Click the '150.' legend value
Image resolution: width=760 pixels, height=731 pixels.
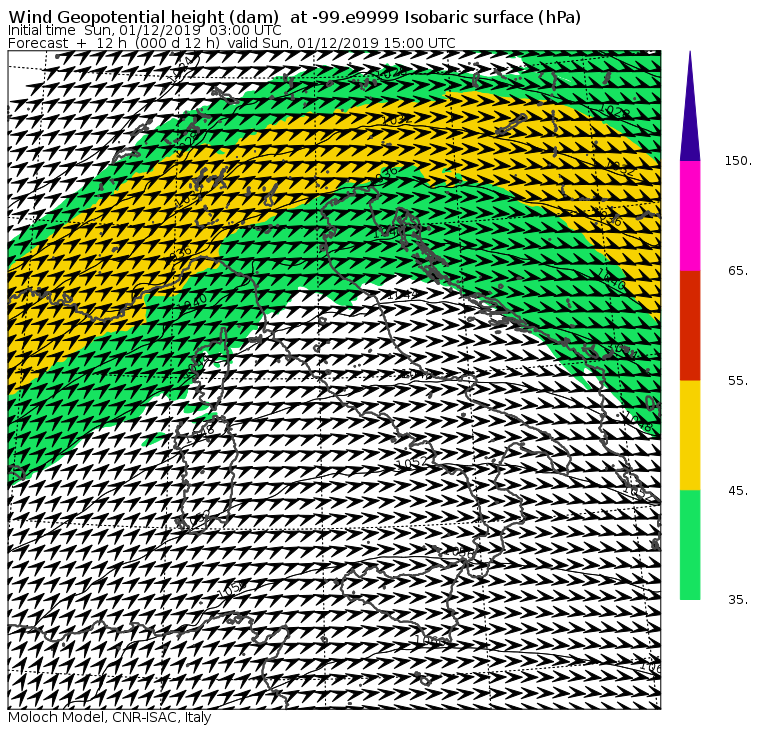click(x=738, y=160)
